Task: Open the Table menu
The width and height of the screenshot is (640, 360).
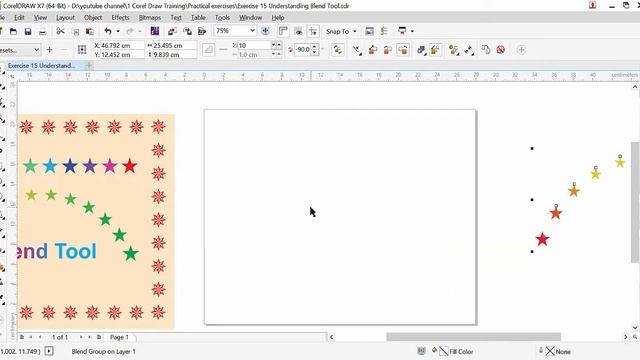Action: 198,18
